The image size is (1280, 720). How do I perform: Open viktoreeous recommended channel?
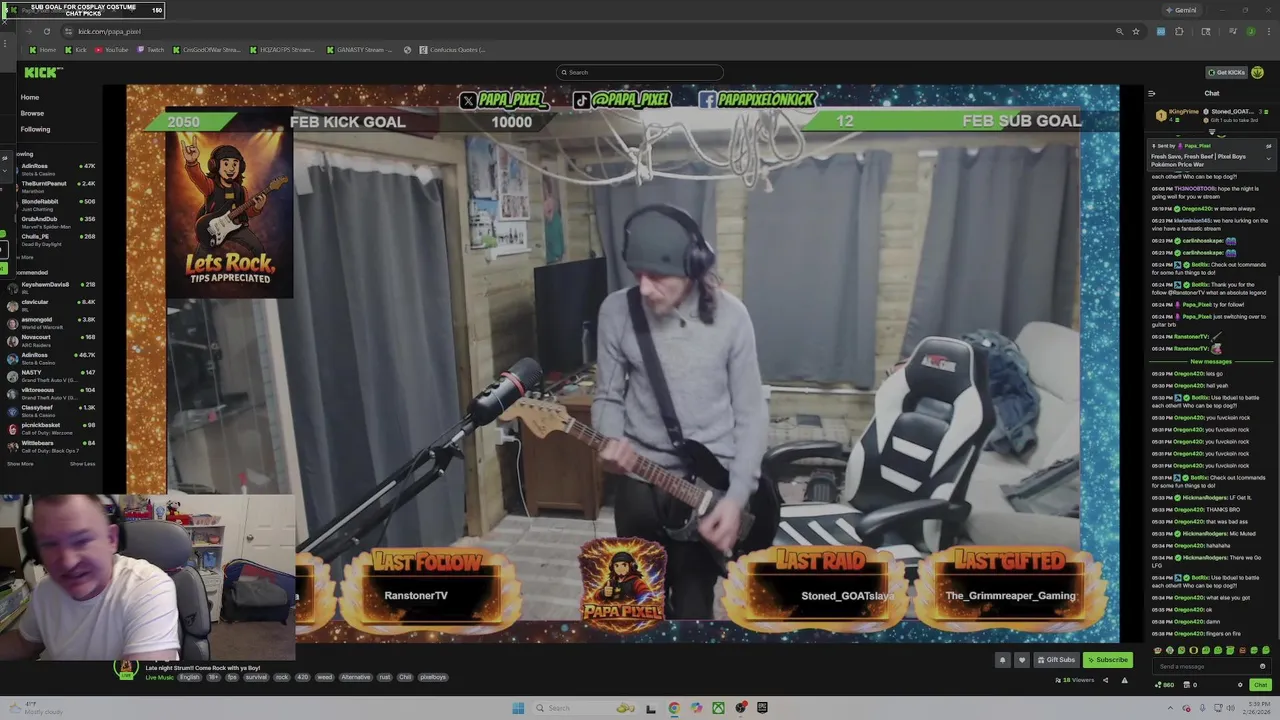[x=50, y=392]
